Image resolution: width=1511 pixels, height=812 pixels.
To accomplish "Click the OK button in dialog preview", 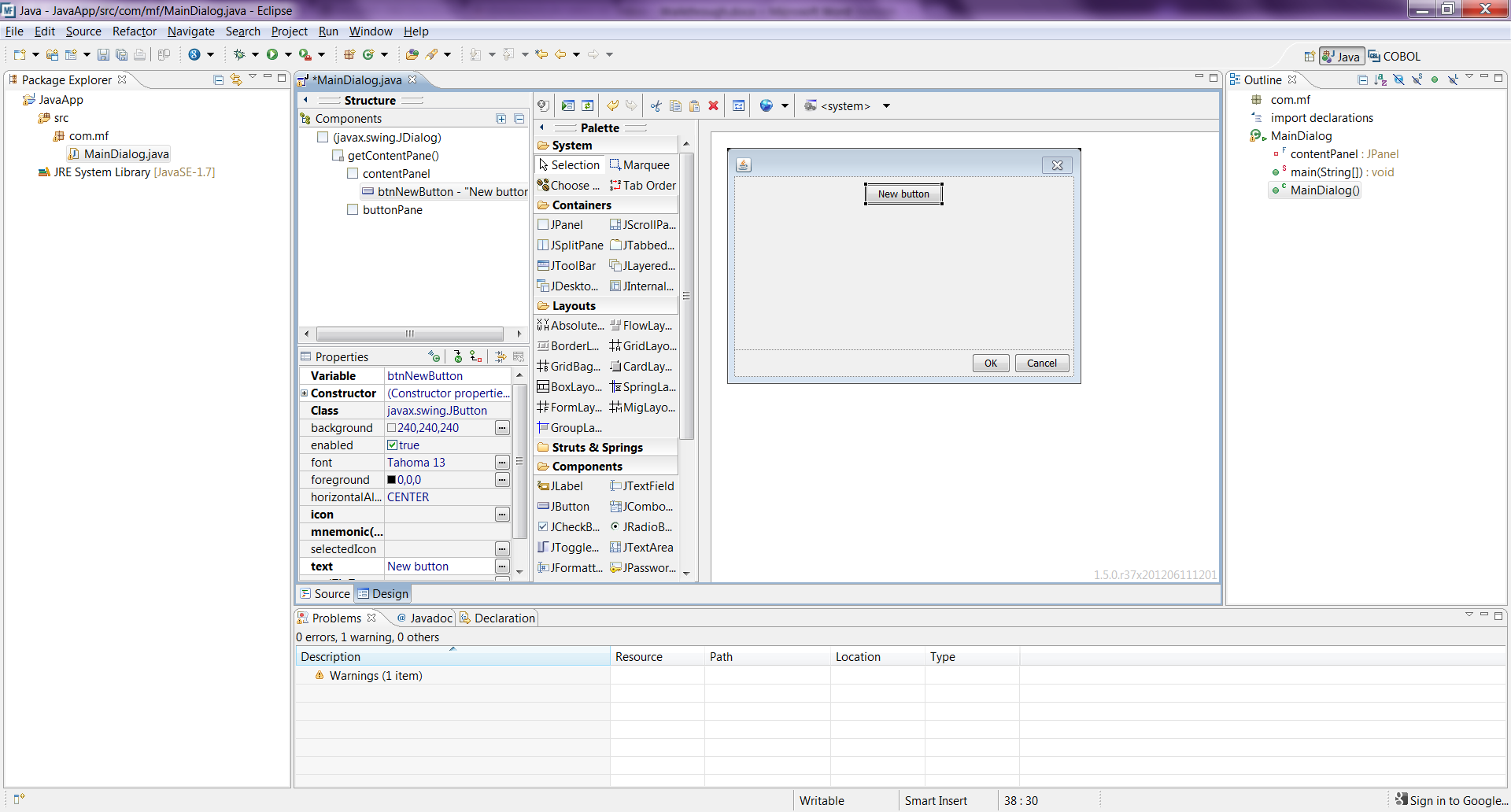I will point(990,364).
